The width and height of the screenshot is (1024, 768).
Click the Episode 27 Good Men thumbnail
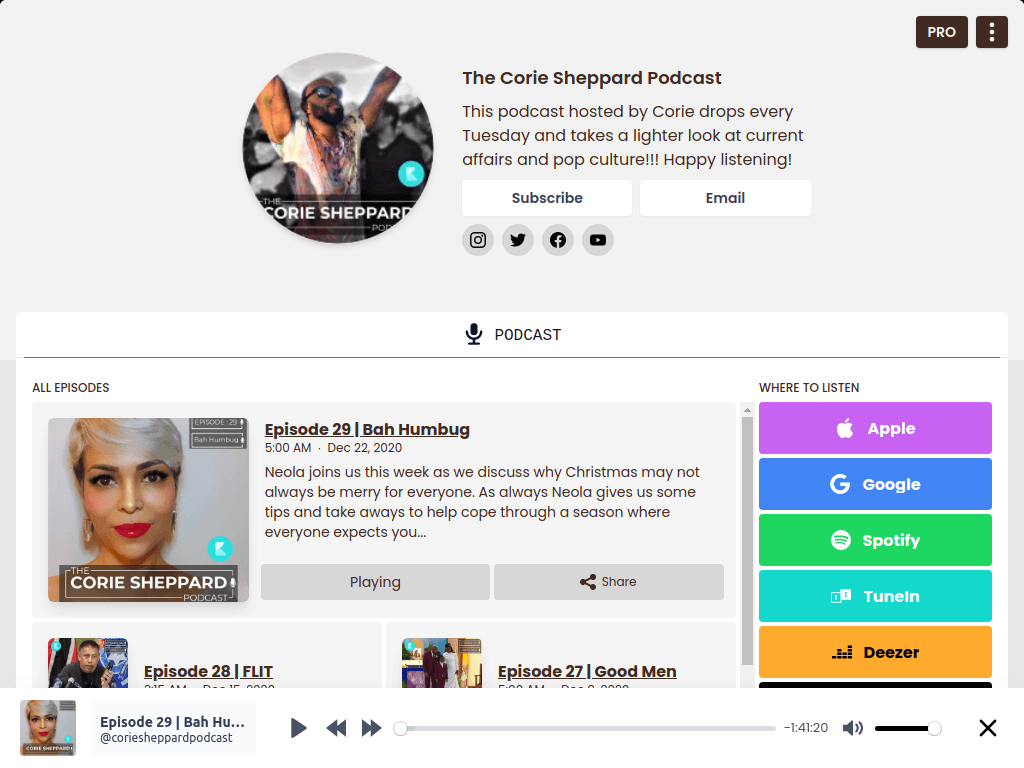[442, 663]
